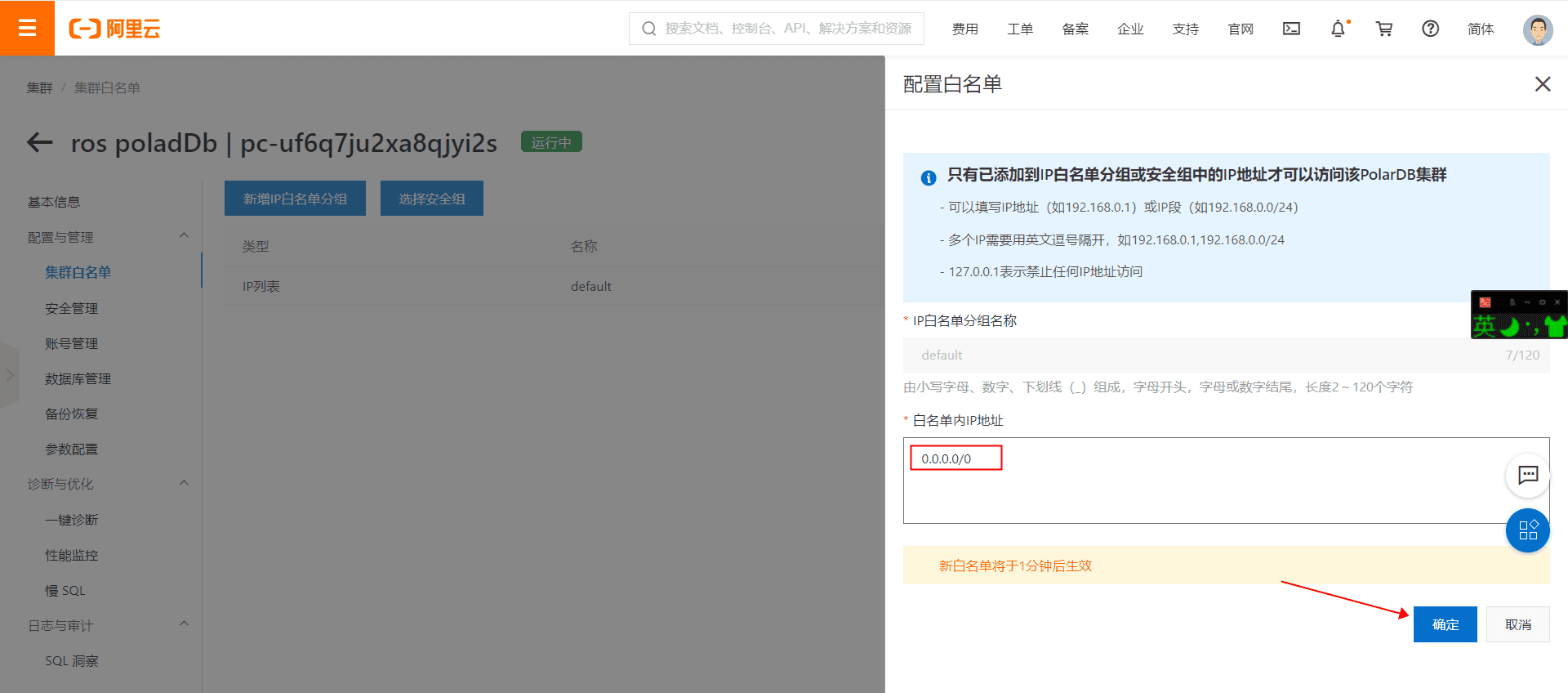The height and width of the screenshot is (693, 1568).
Task: Close the 配置白名单 panel
Action: click(x=1542, y=84)
